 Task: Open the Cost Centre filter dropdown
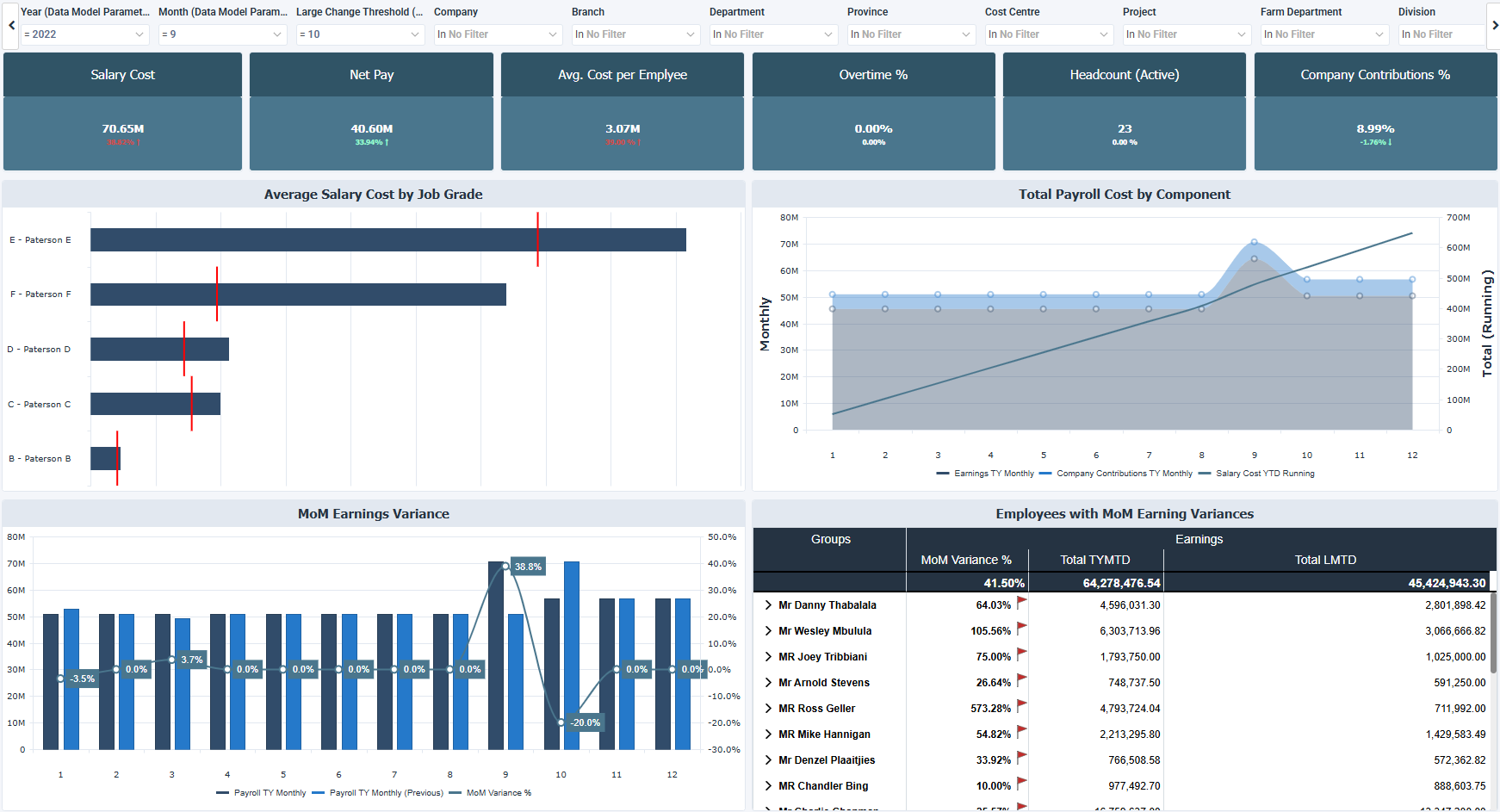(x=1050, y=34)
